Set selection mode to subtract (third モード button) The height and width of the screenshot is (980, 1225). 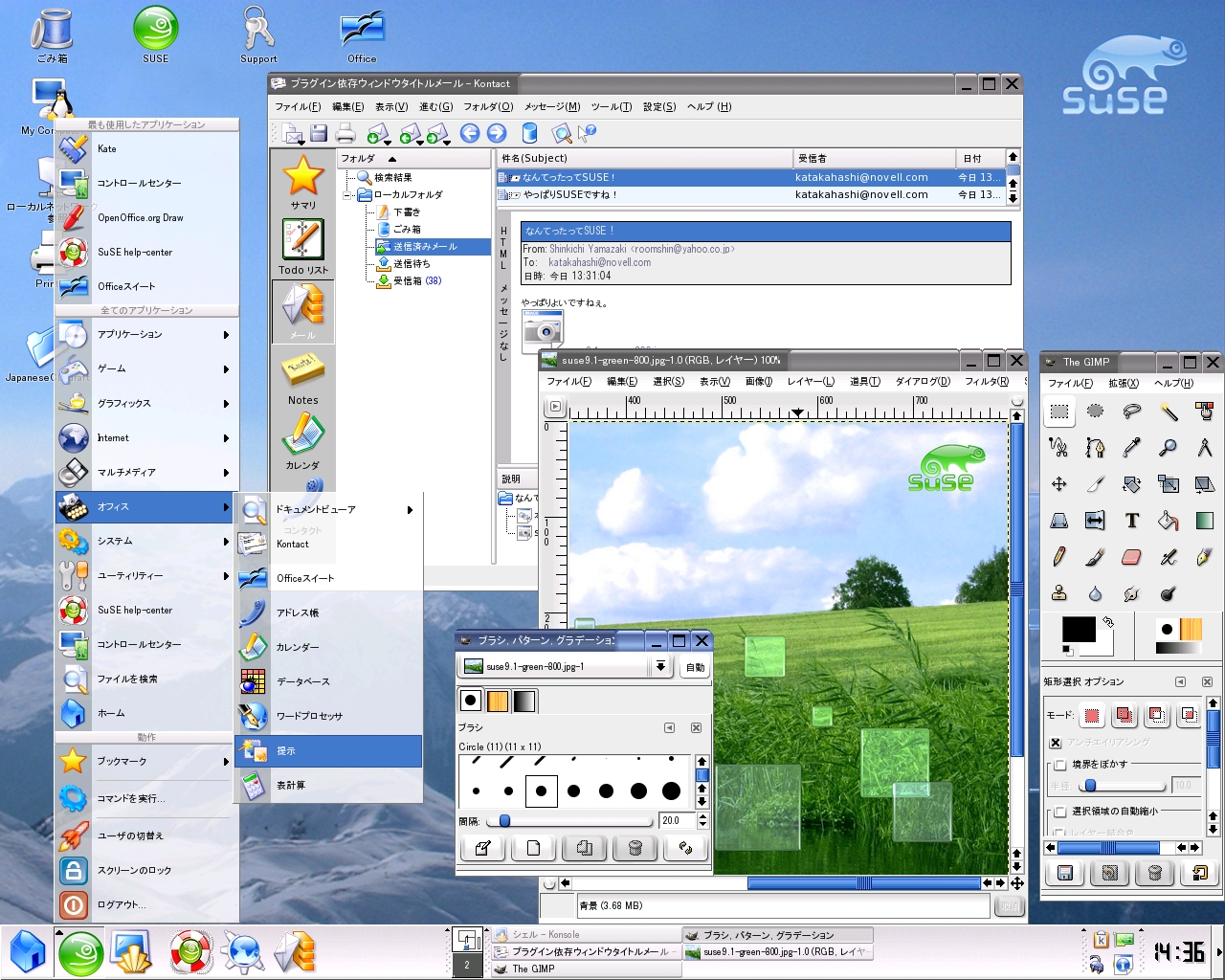1156,715
